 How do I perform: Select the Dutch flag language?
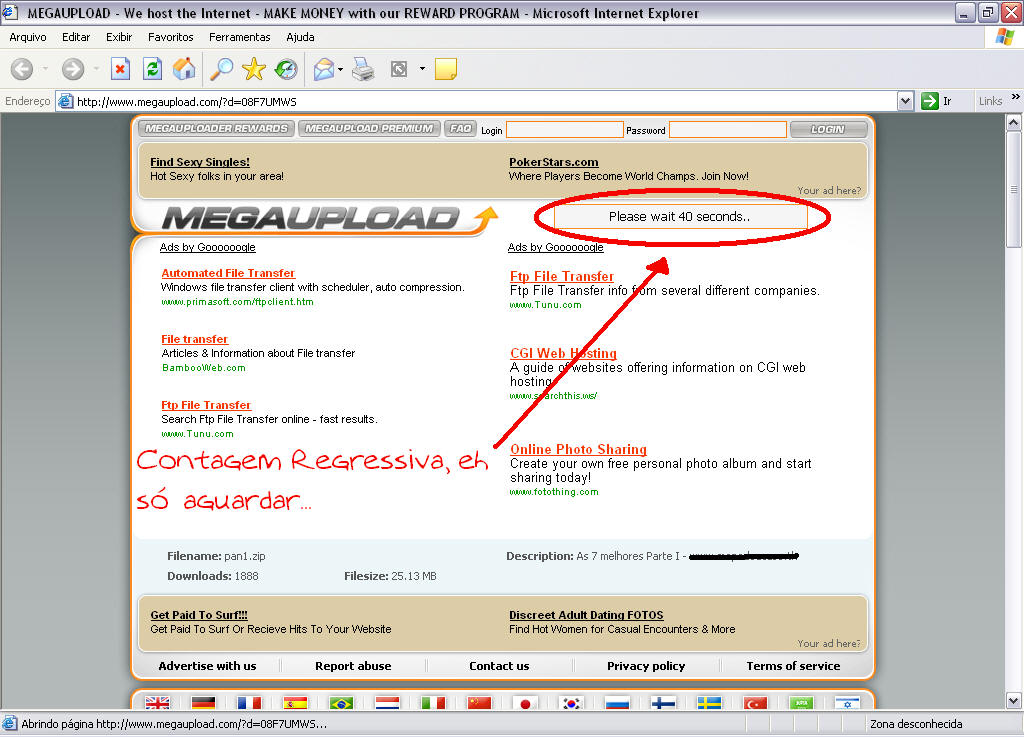(x=387, y=703)
